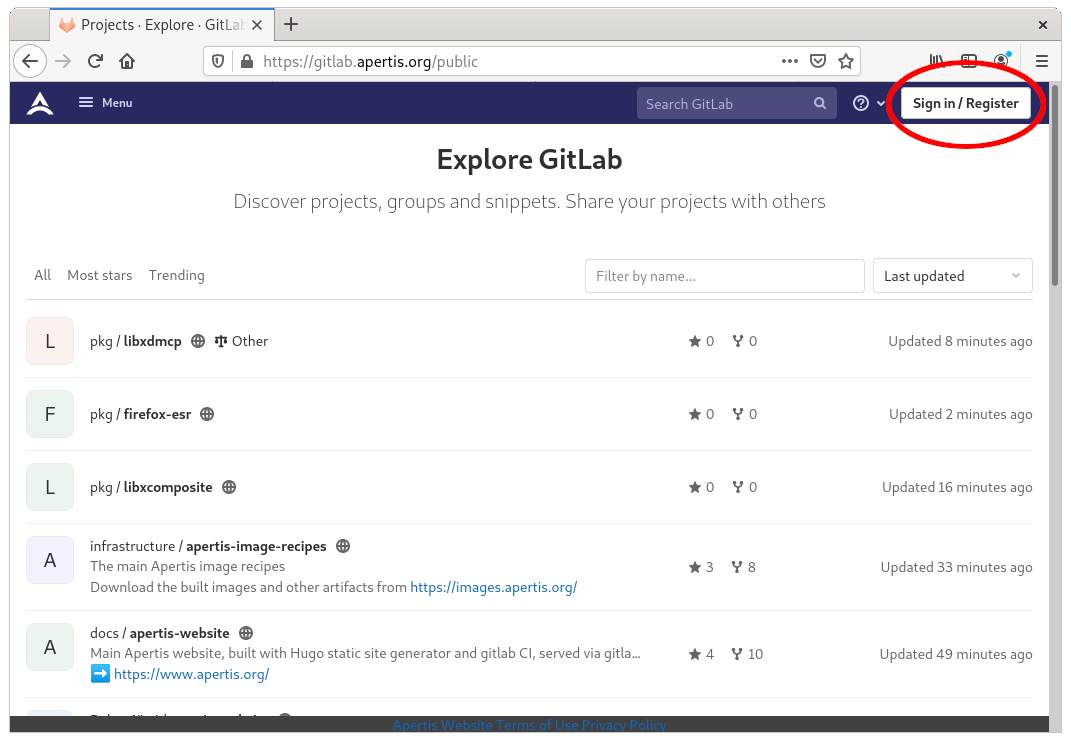Save the page to Pocket
Viewport: 1071px width, 742px height.
click(818, 61)
